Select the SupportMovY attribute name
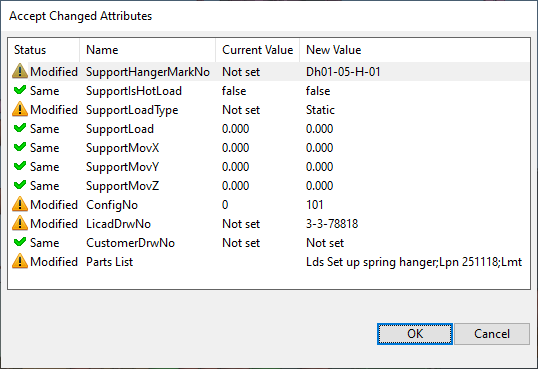 click(x=122, y=167)
